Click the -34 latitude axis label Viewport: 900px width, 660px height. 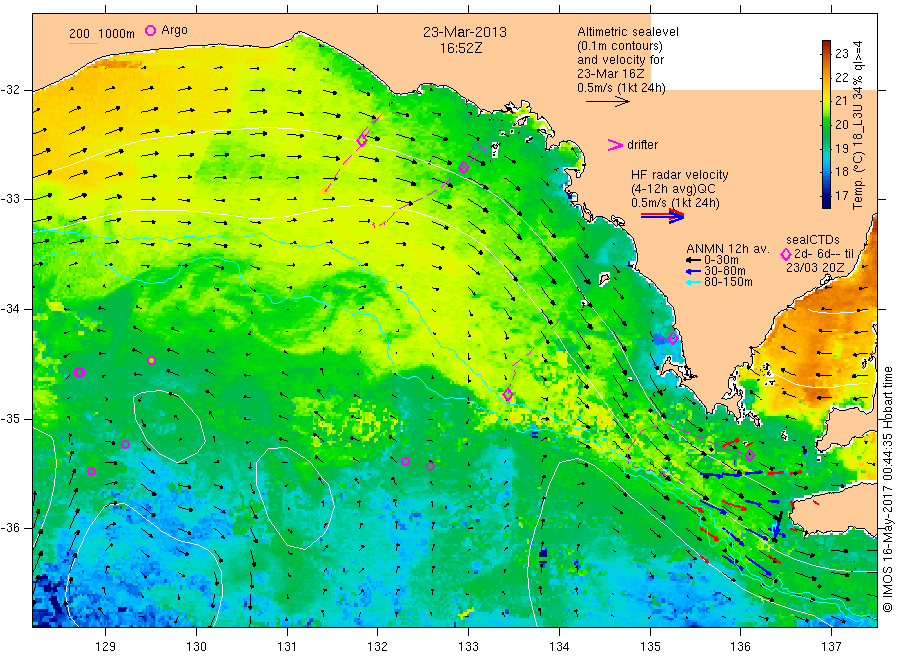pyautogui.click(x=10, y=309)
